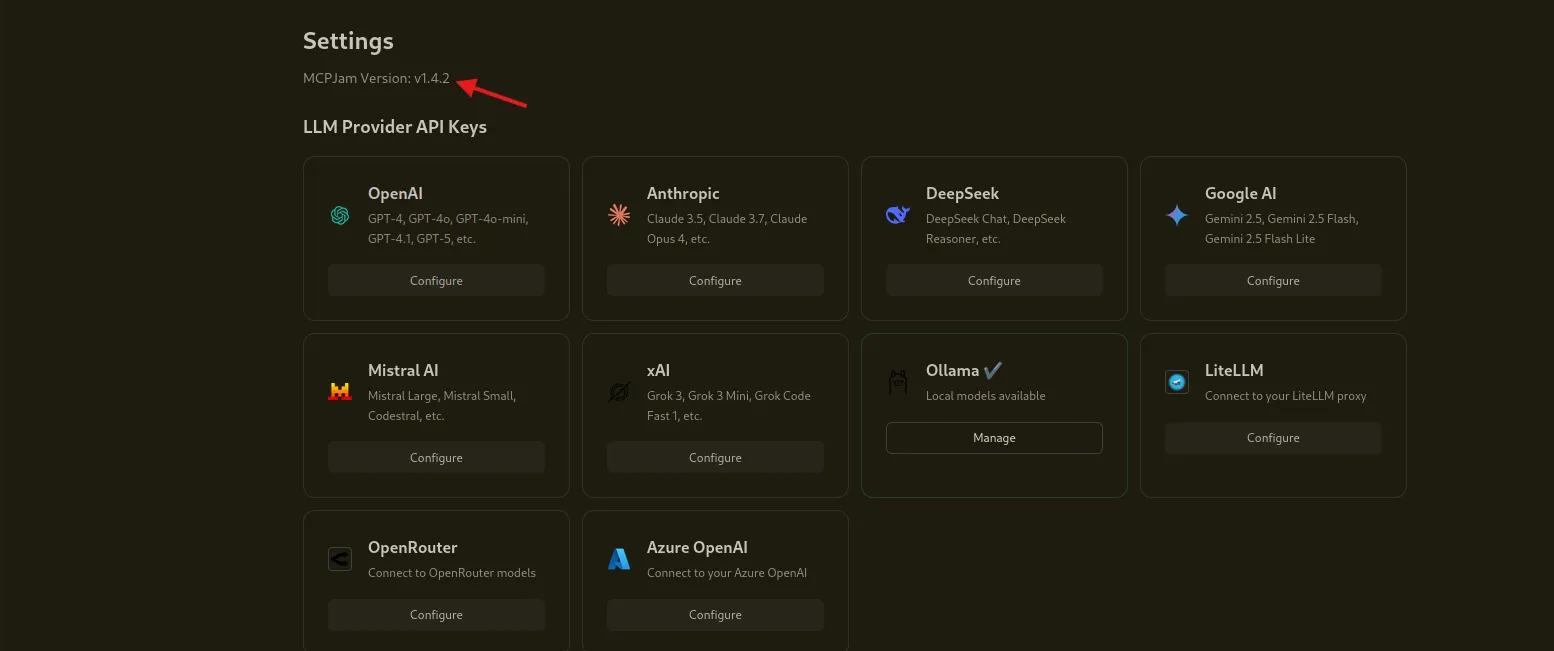This screenshot has height=651, width=1554.
Task: Click the Settings page heading
Action: [348, 41]
